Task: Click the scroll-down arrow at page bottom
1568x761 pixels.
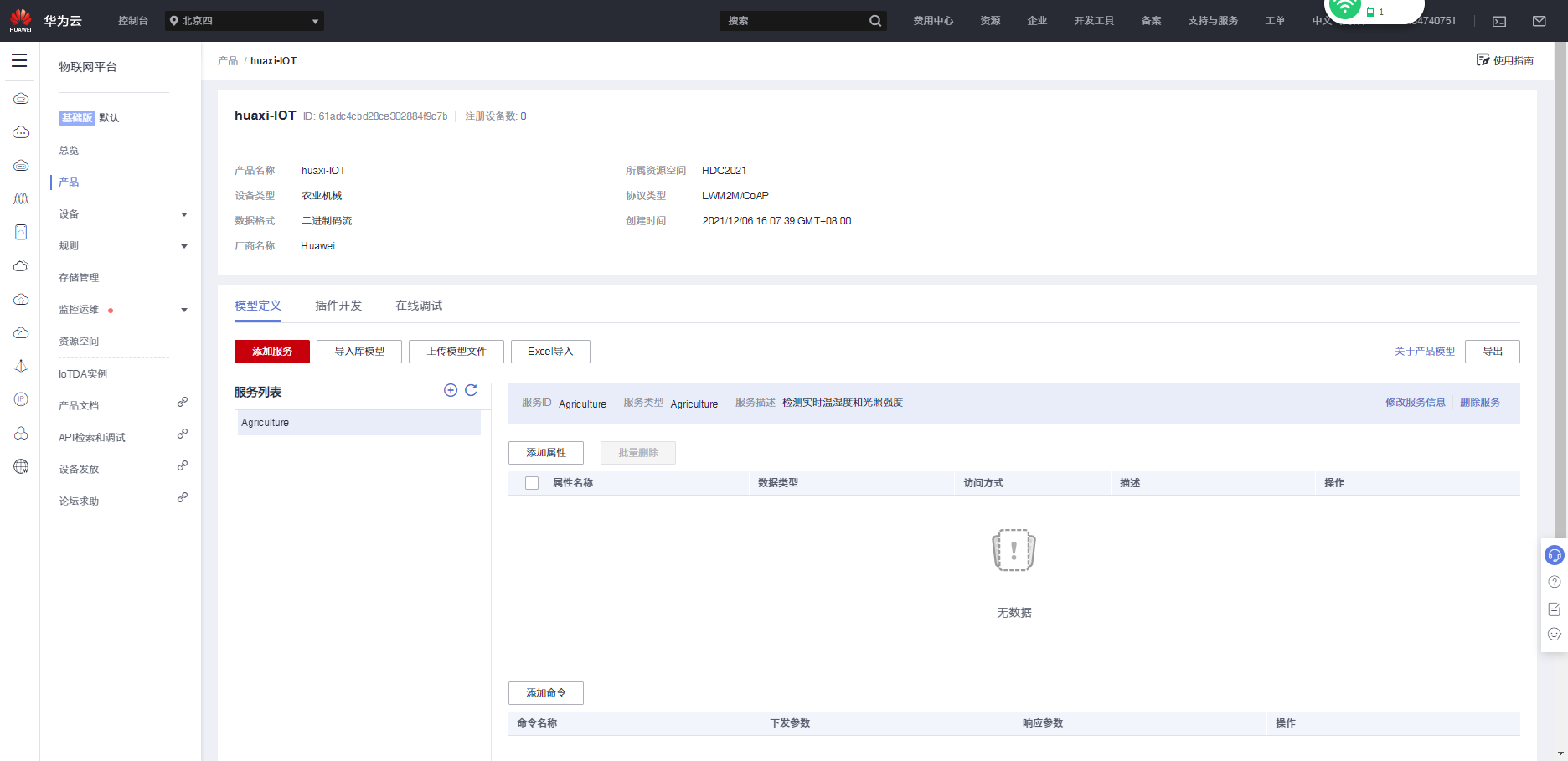Action: click(x=1561, y=753)
